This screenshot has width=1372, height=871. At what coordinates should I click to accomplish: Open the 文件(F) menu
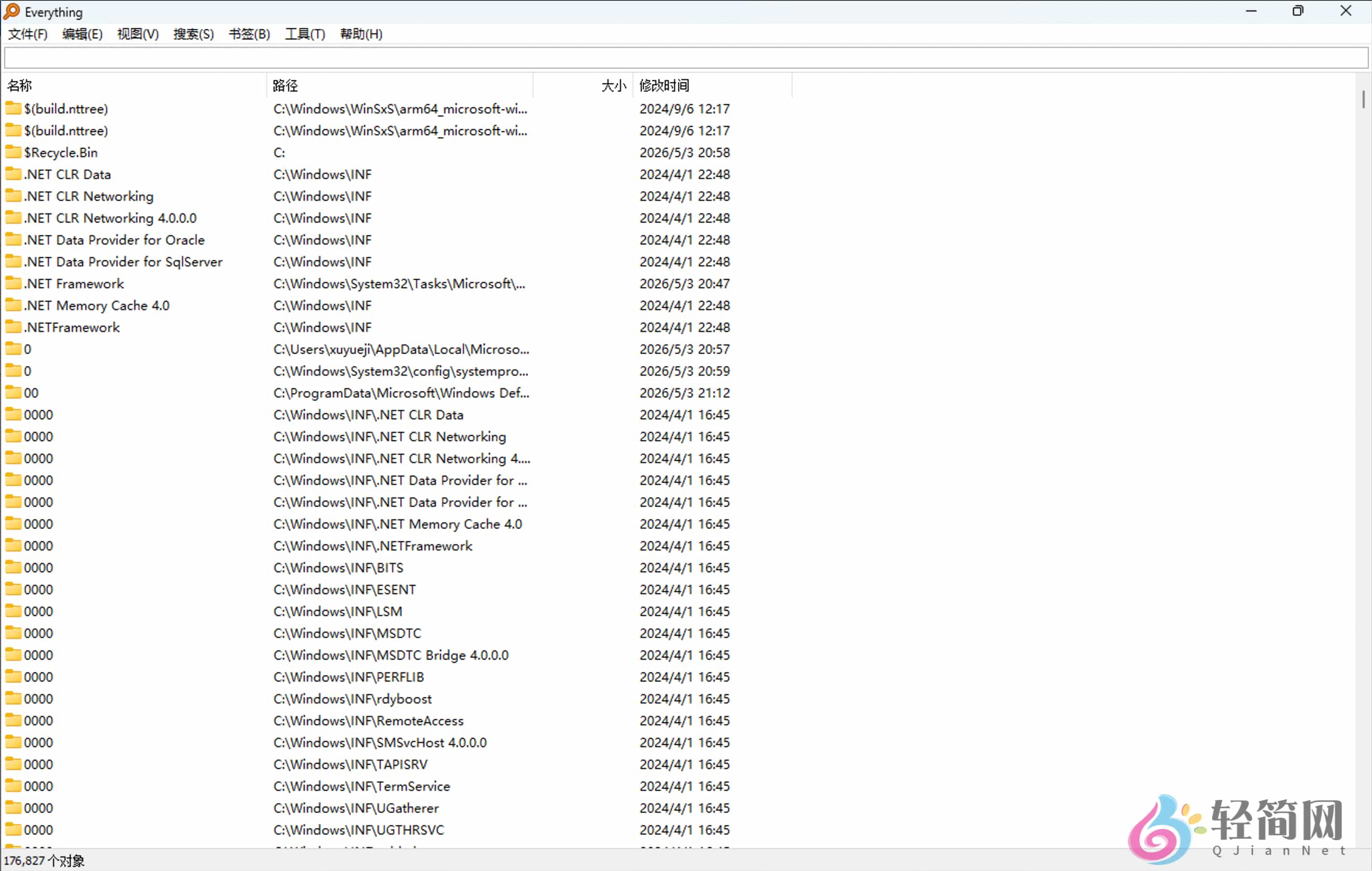(28, 34)
